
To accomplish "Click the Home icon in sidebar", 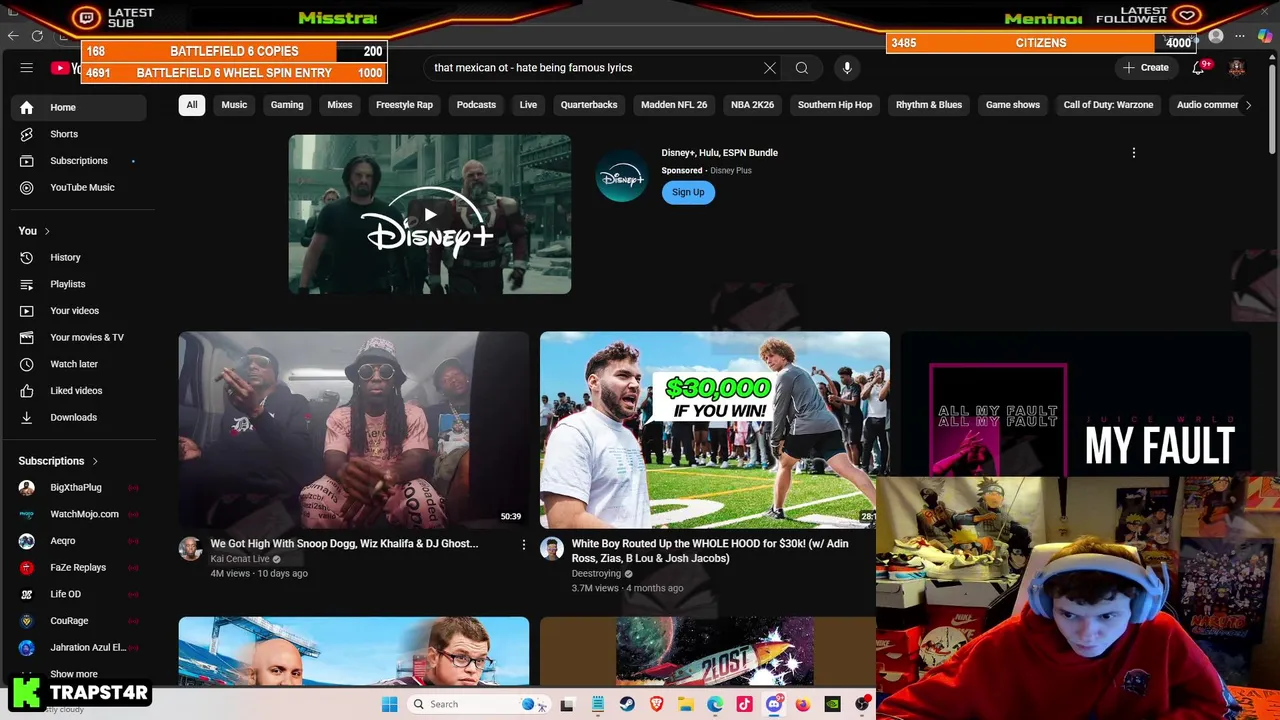I will click(x=27, y=107).
